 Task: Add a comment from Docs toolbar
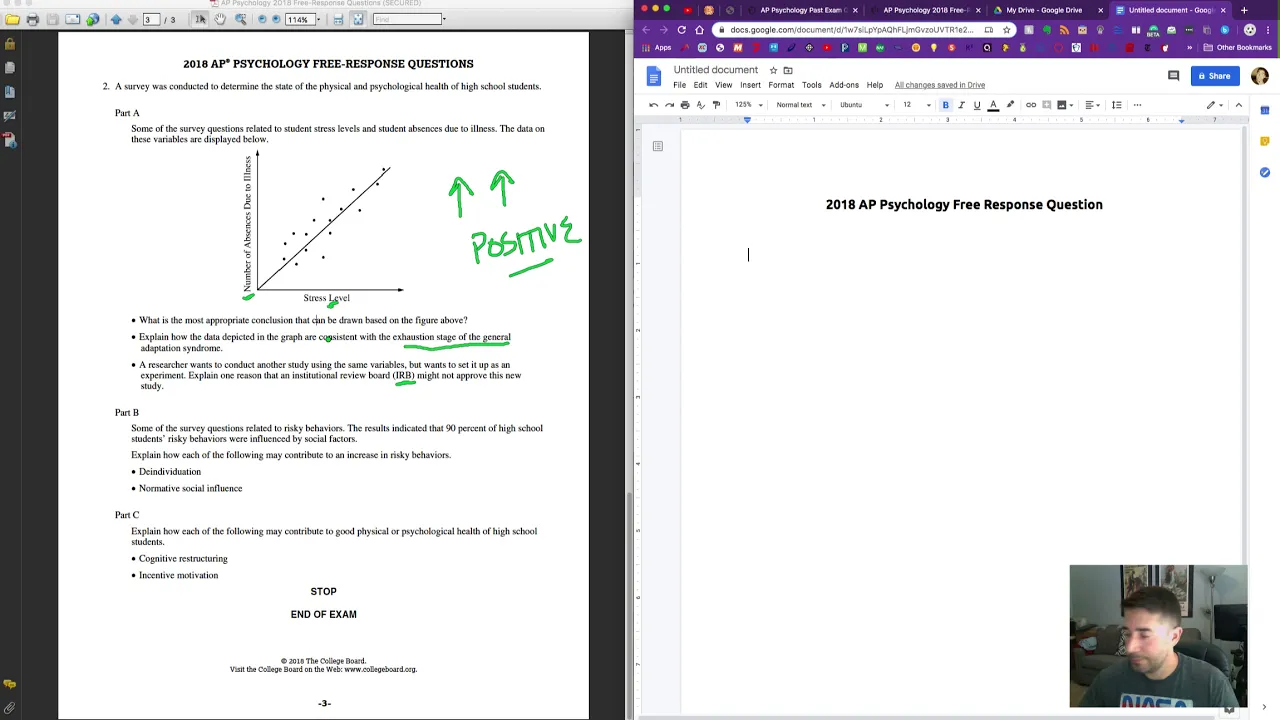[x=1047, y=105]
